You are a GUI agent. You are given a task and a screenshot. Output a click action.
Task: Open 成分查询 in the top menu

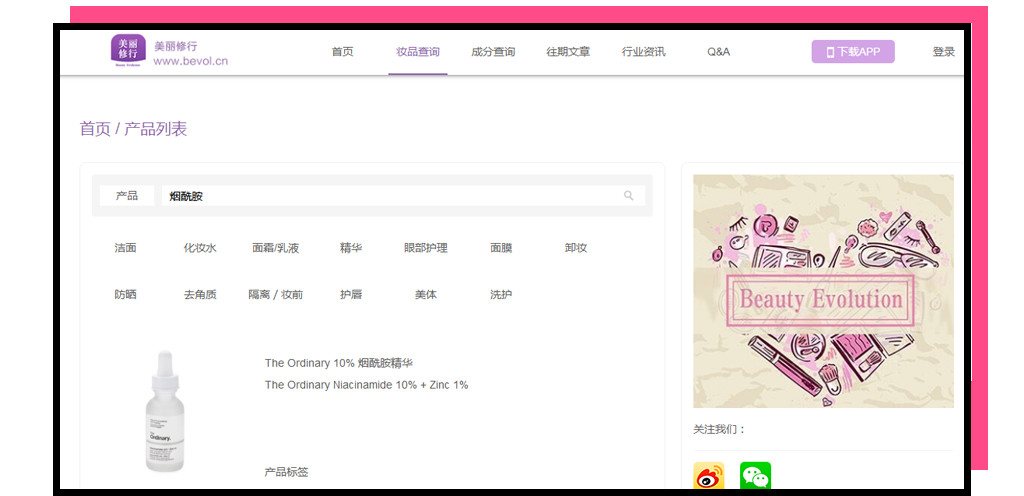tap(493, 52)
